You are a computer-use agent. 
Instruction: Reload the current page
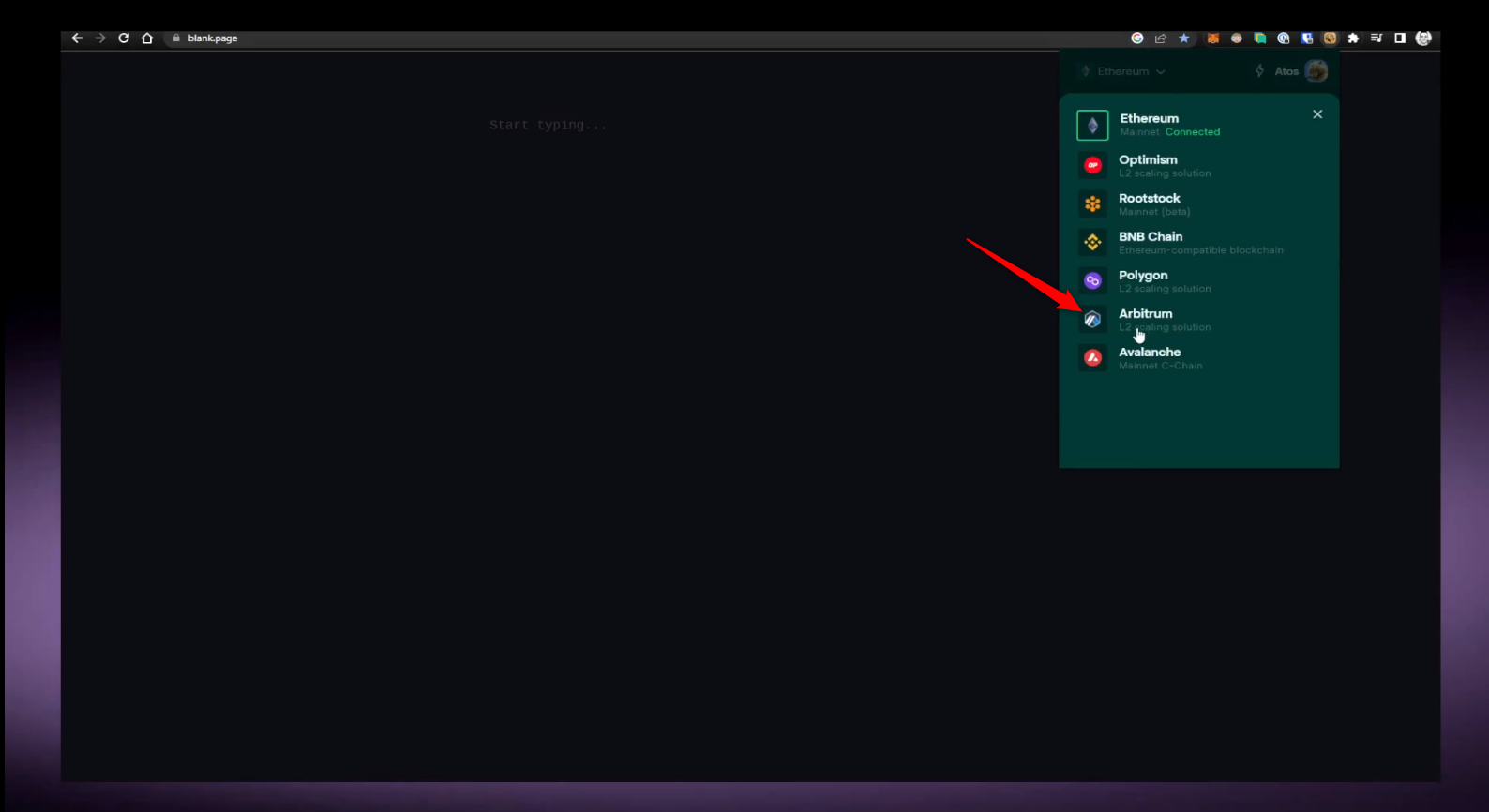click(124, 38)
